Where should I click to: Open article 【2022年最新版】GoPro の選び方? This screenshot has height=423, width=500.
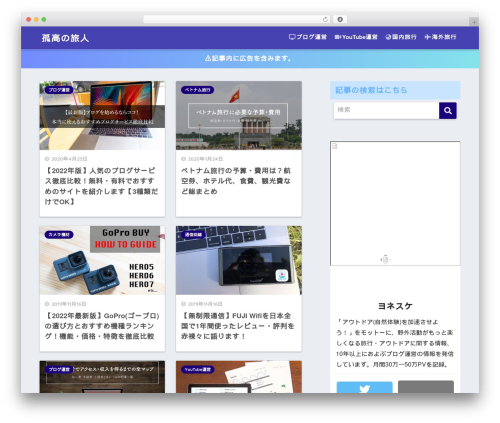click(102, 326)
